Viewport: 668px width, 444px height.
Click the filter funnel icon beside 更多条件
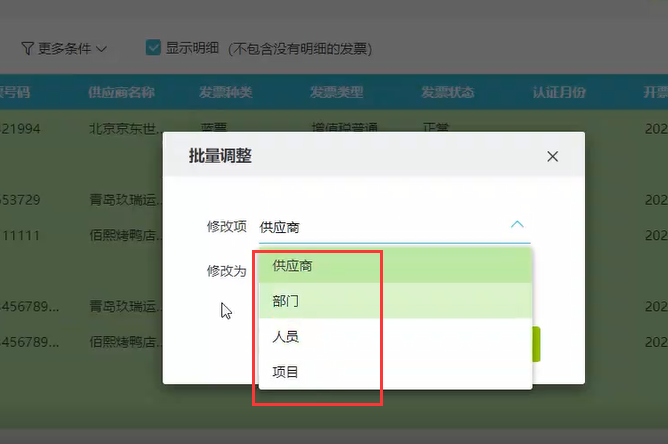pos(28,48)
